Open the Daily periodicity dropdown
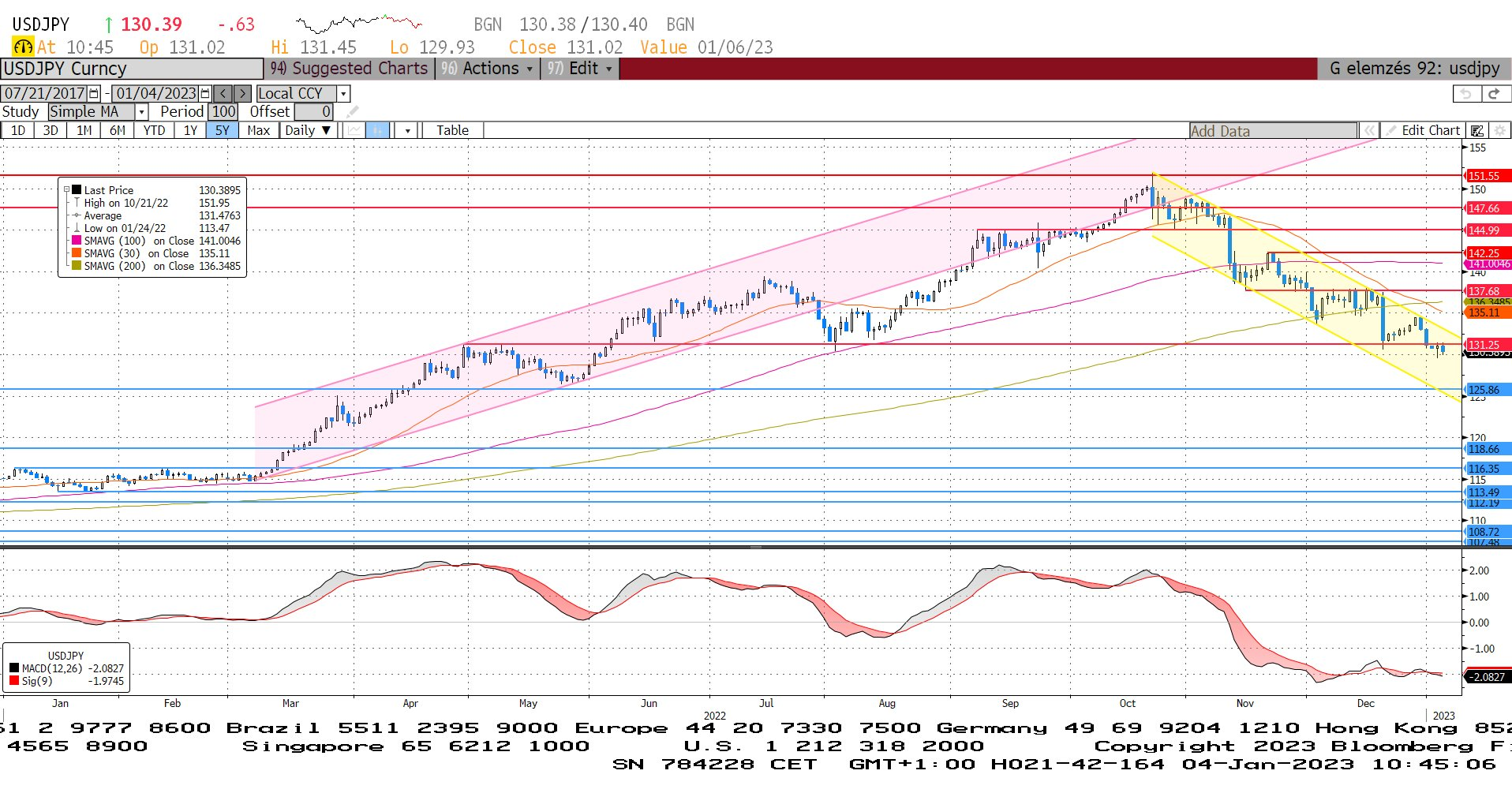Image resolution: width=1512 pixels, height=808 pixels. (x=309, y=130)
